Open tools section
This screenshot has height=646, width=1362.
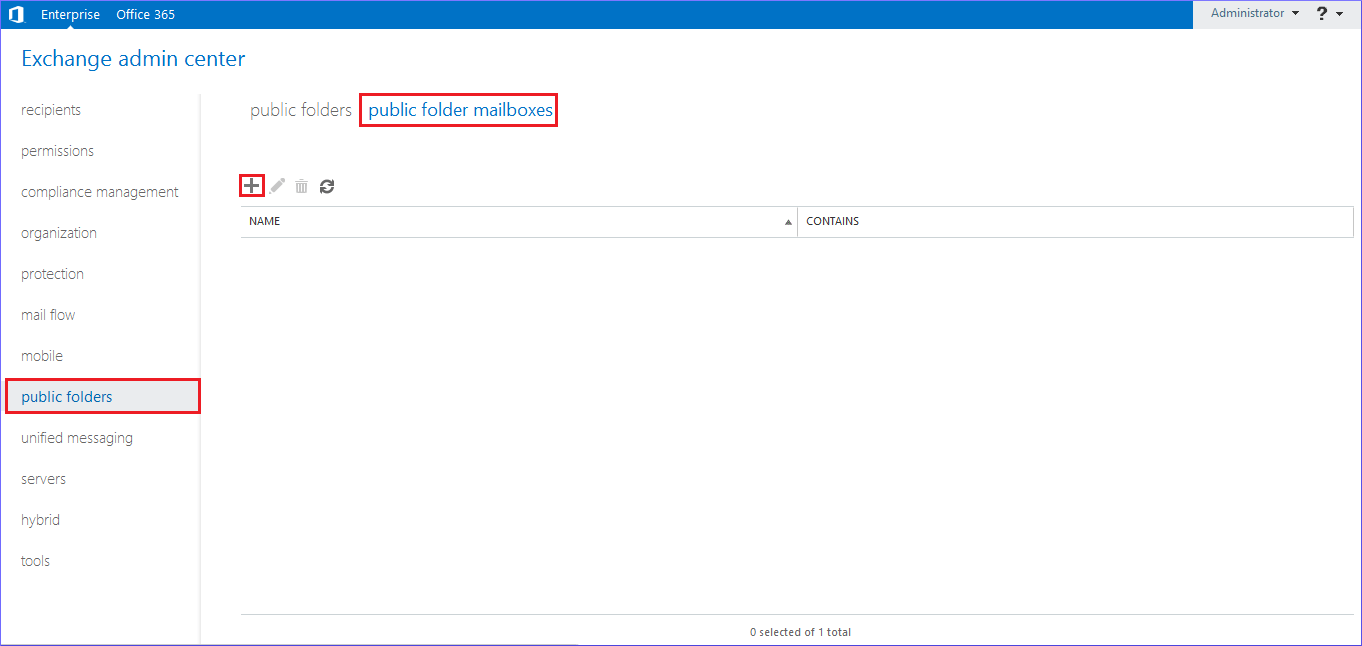(35, 561)
